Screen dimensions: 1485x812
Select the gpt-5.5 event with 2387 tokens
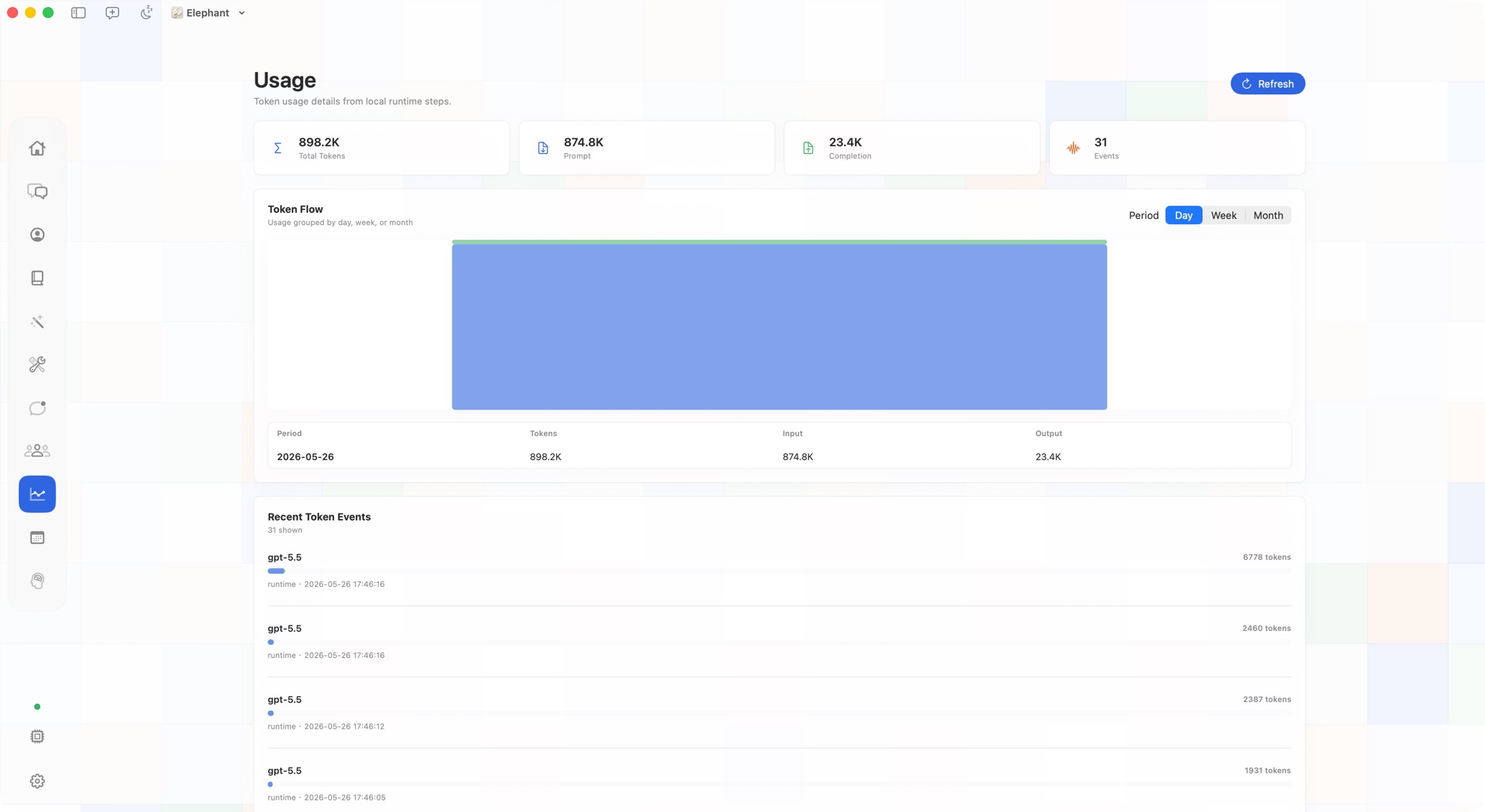click(x=779, y=713)
